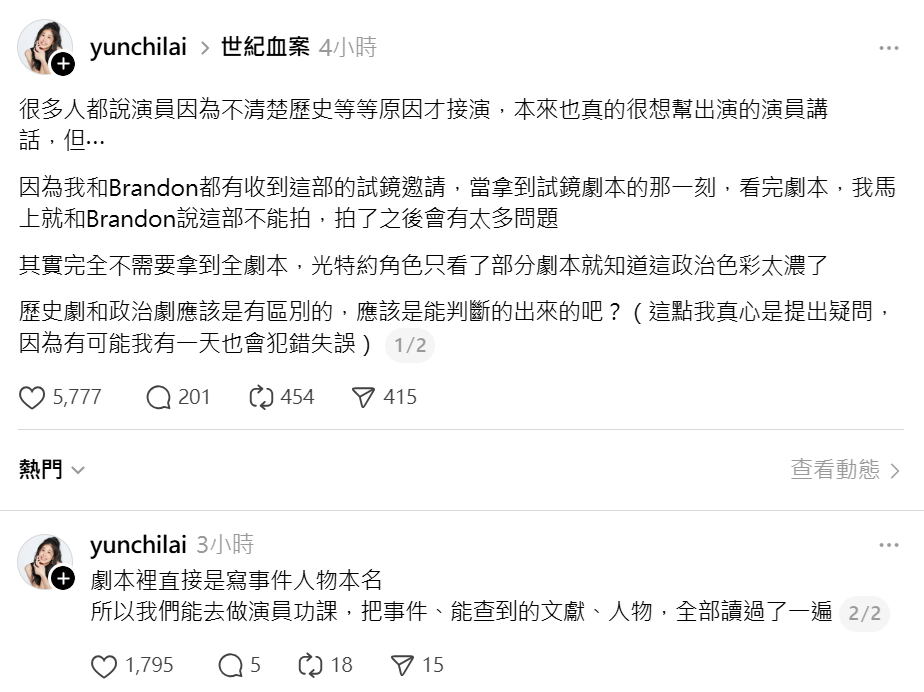Expand the 熱門 sort dropdown
This screenshot has height=692, width=924.
pos(52,469)
